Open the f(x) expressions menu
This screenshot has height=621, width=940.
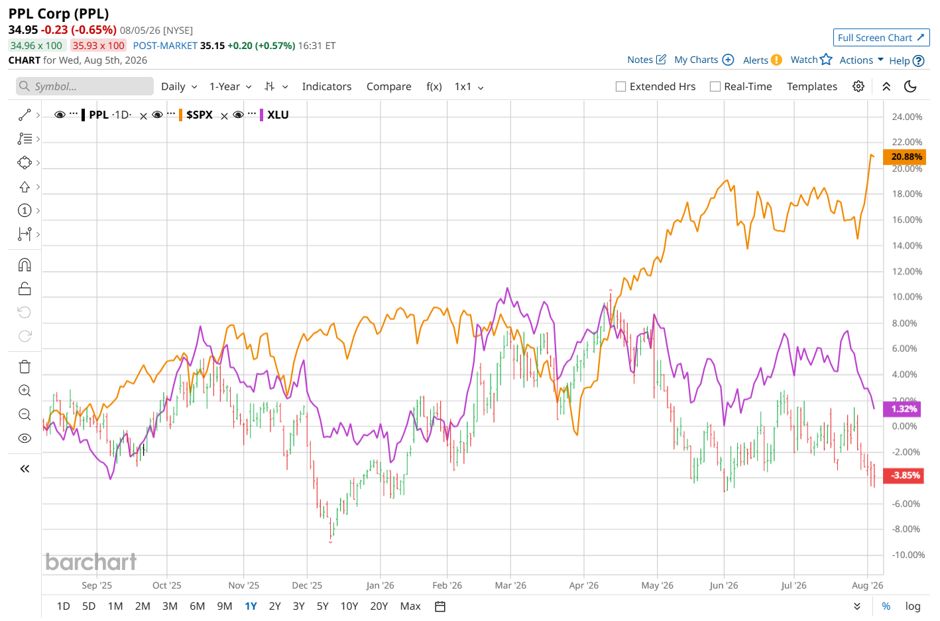click(434, 86)
